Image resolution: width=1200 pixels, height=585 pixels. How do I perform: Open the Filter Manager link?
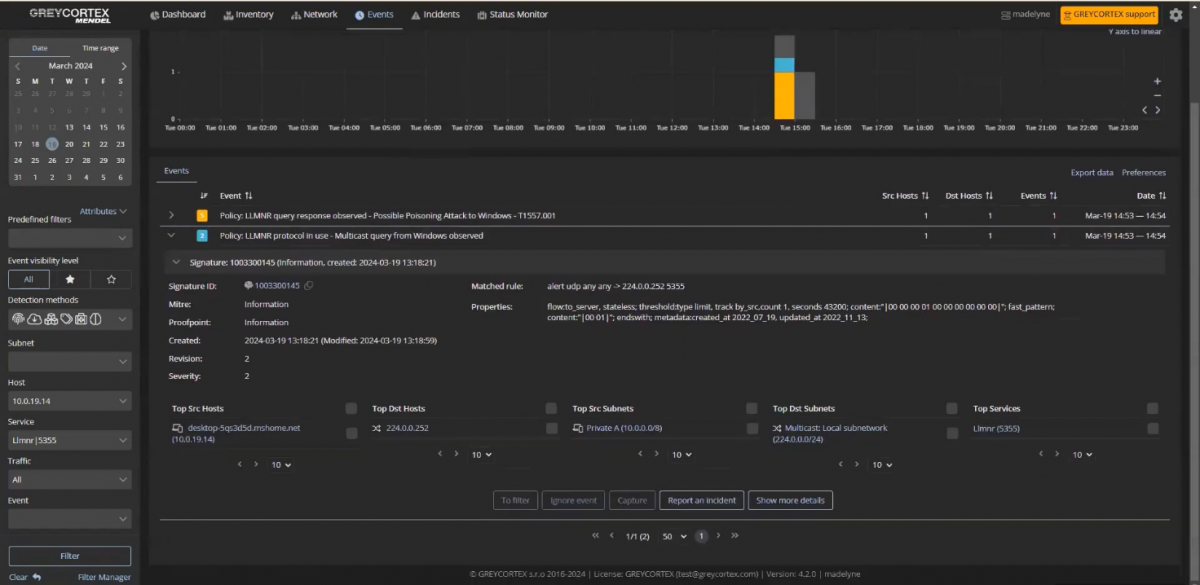104,577
